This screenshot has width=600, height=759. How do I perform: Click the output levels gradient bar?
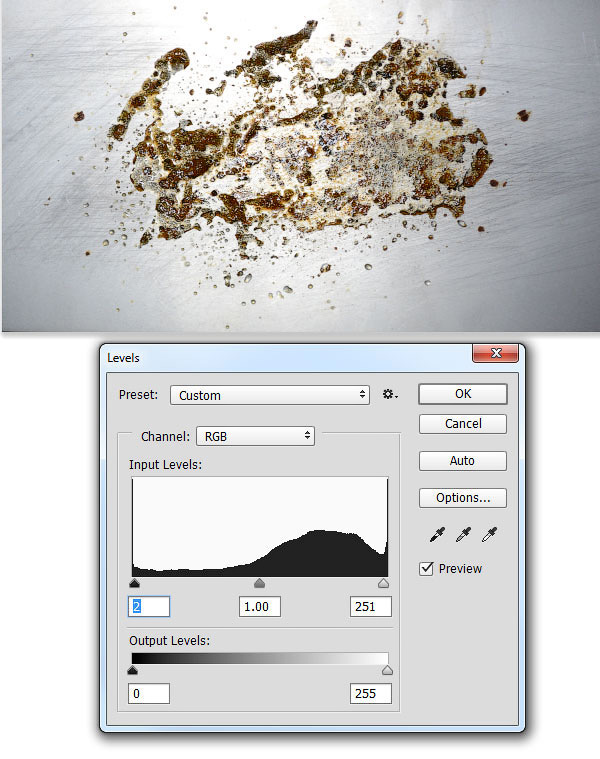tap(260, 658)
